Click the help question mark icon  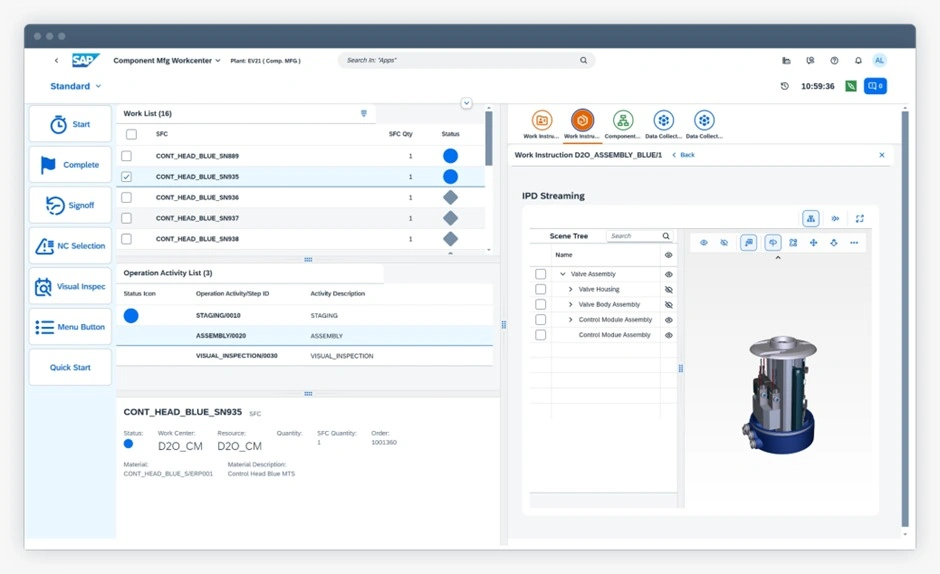click(x=834, y=61)
